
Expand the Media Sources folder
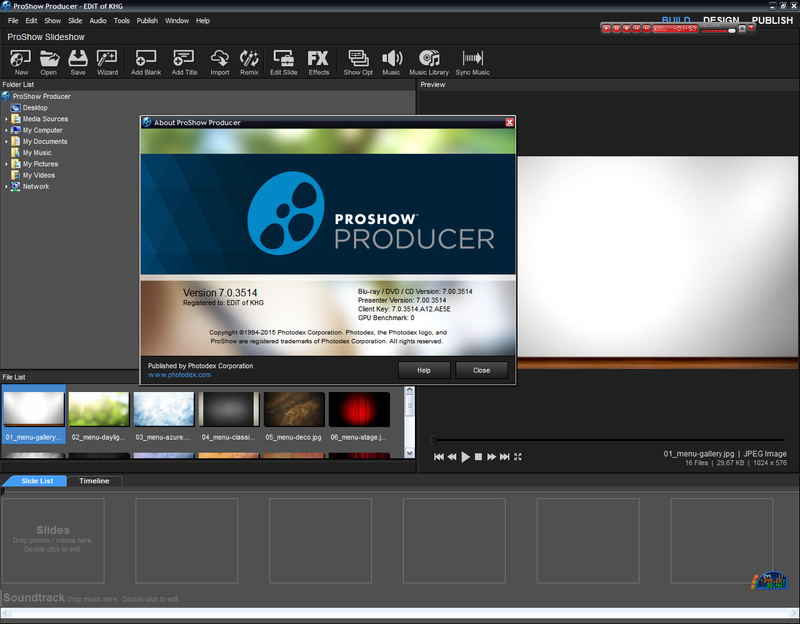[x=6, y=119]
